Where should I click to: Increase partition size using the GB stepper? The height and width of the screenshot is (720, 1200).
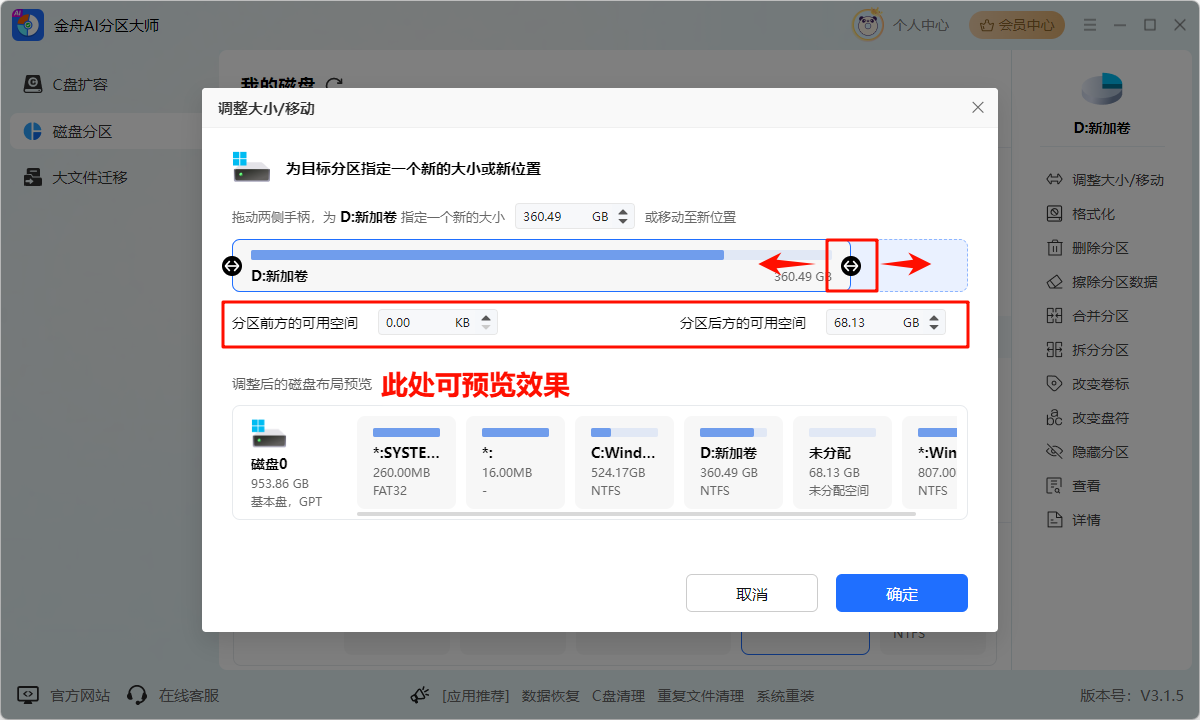[x=622, y=210]
